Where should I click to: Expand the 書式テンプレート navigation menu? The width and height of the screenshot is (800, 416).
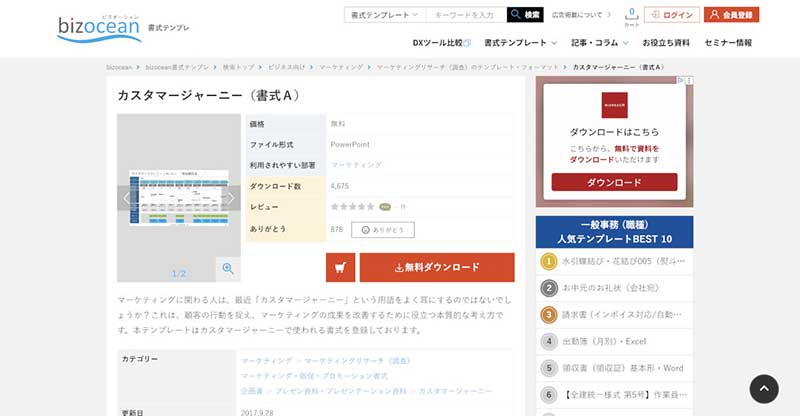[520, 43]
